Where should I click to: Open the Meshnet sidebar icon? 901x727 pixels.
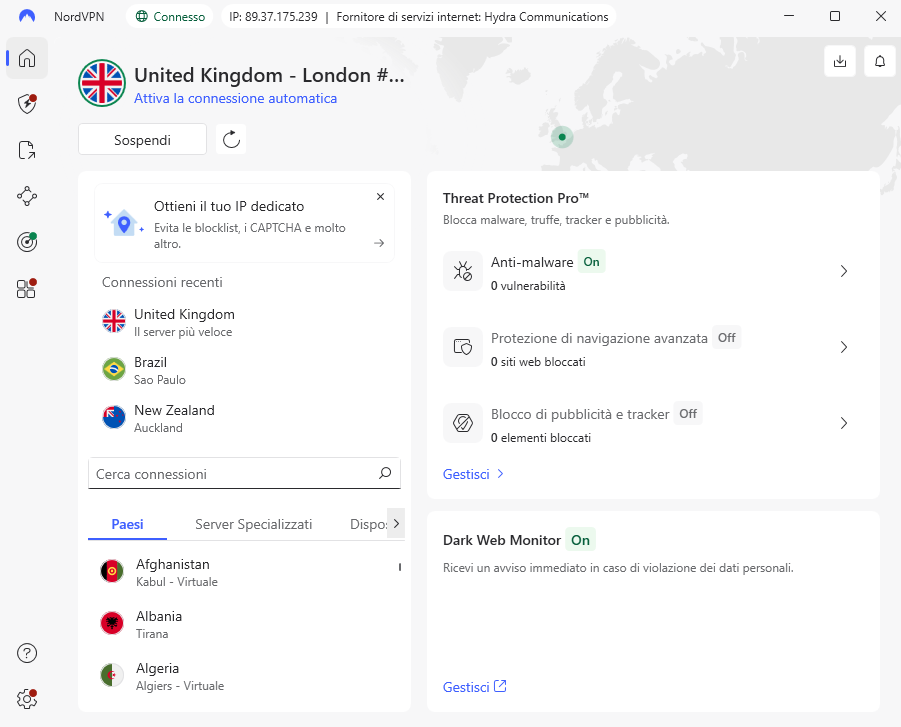[27, 197]
